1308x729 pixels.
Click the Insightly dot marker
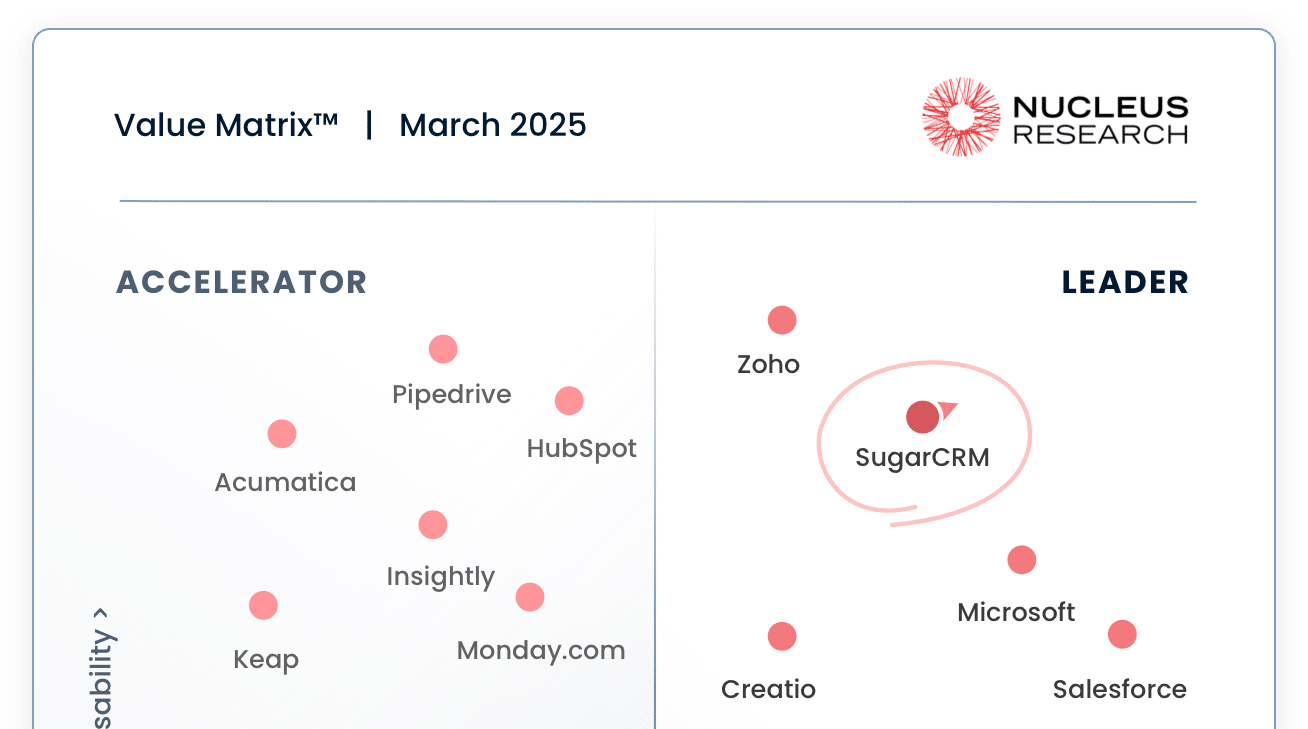[x=433, y=524]
